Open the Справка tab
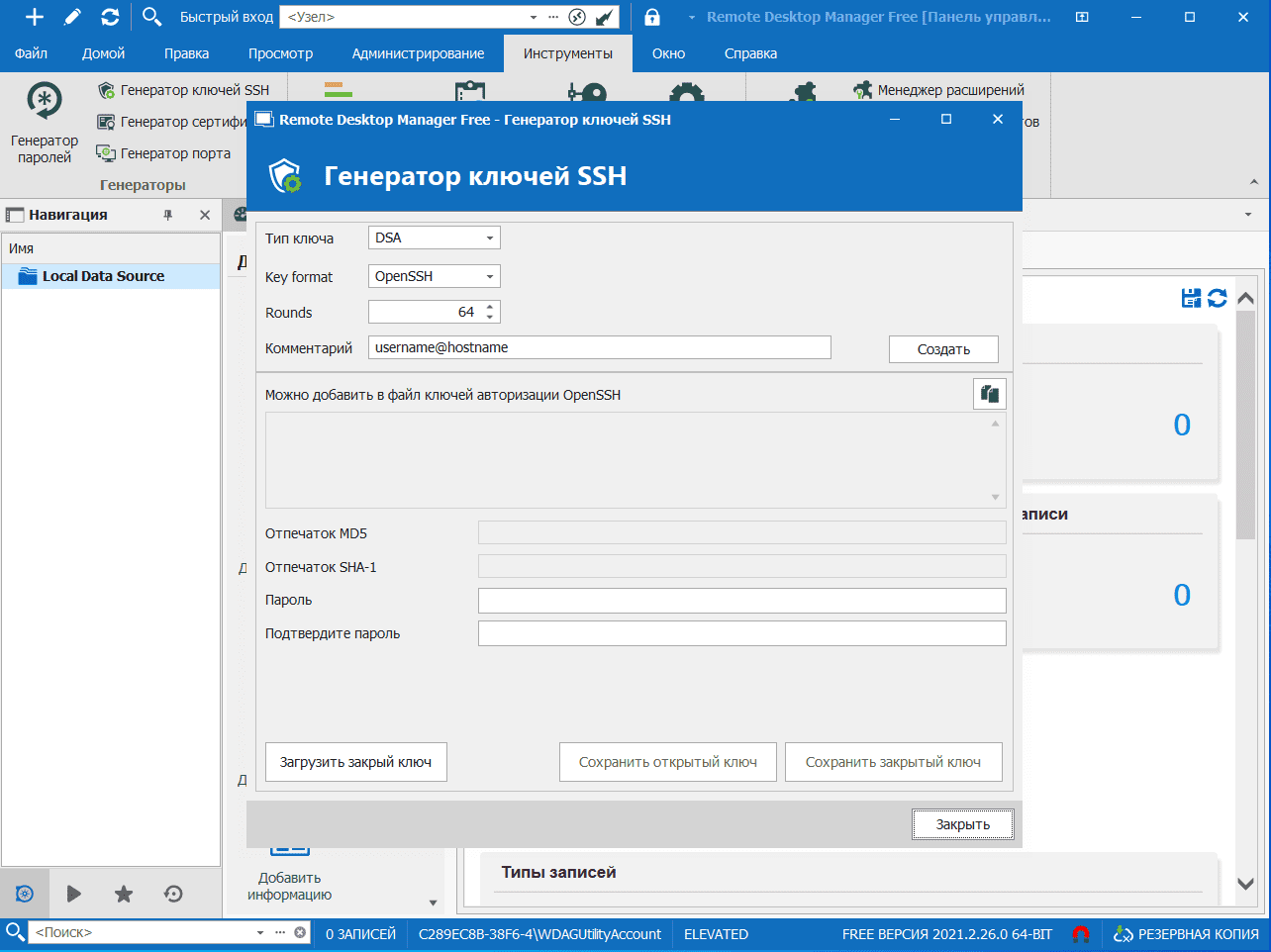Screen dimensions: 1271x952 point(751,53)
